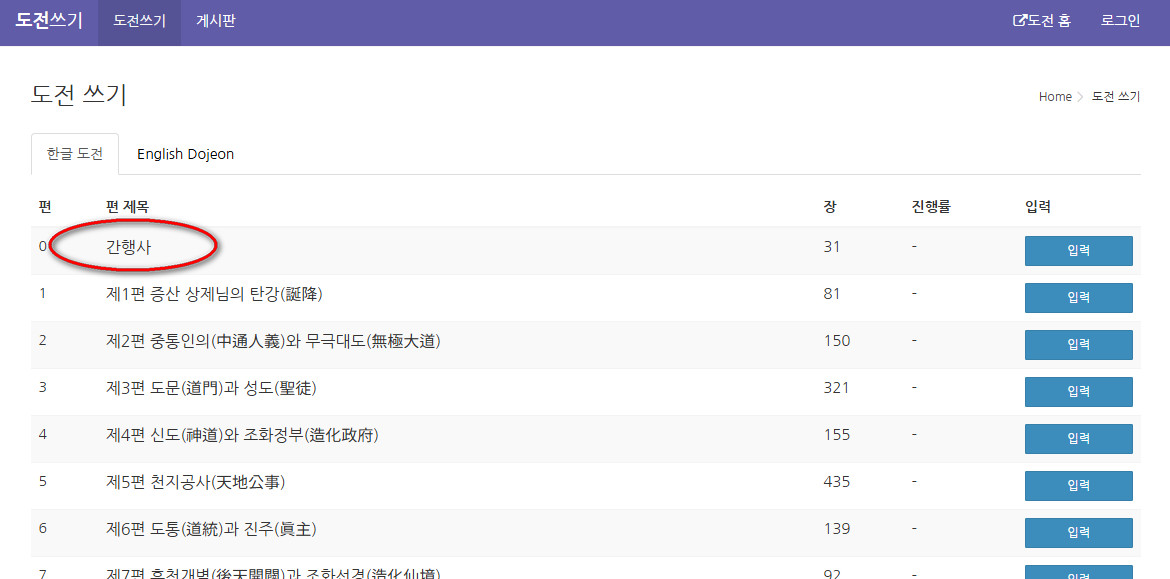Click the Home breadcrumb link
Screen dimensions: 1170x579
pos(1055,97)
